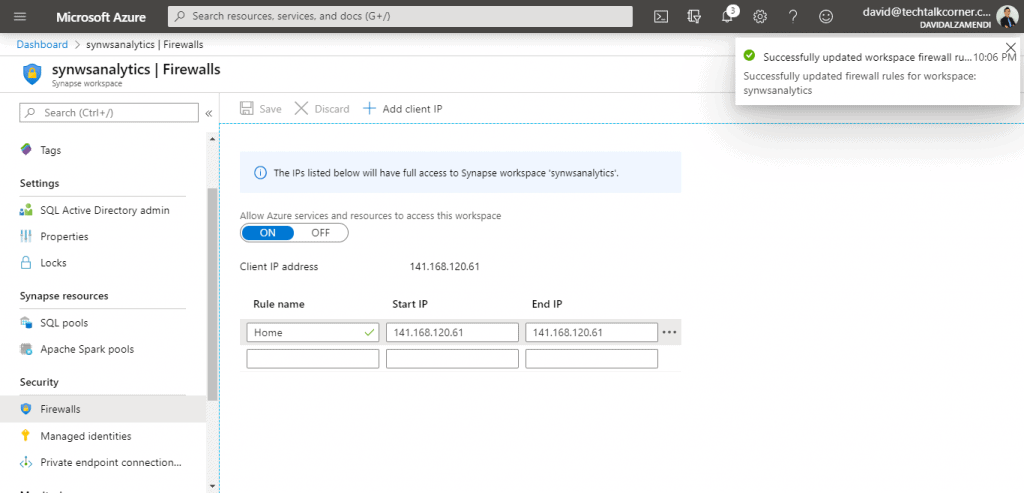Screen dimensions: 1024x493
Task: Turn ON Allow Azure services access
Action: click(x=268, y=232)
